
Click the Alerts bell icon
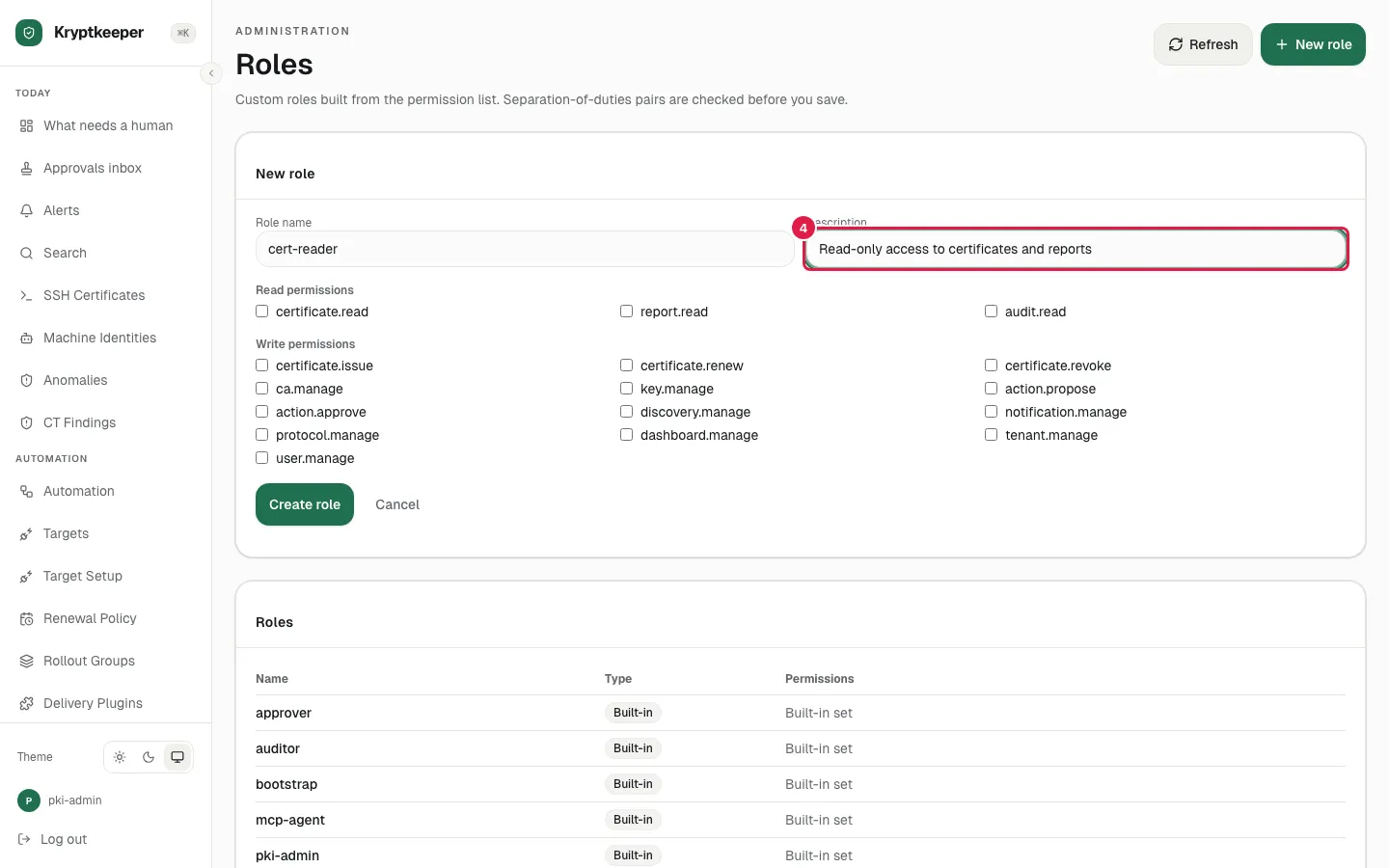point(26,210)
